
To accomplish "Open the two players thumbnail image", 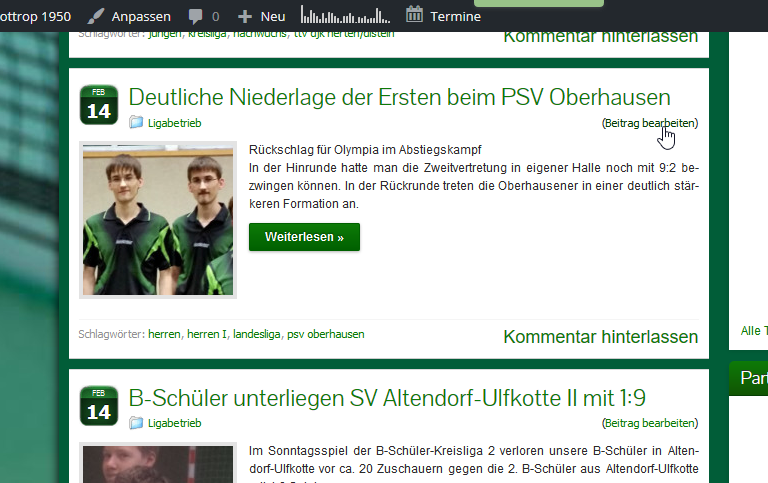I will (x=158, y=220).
